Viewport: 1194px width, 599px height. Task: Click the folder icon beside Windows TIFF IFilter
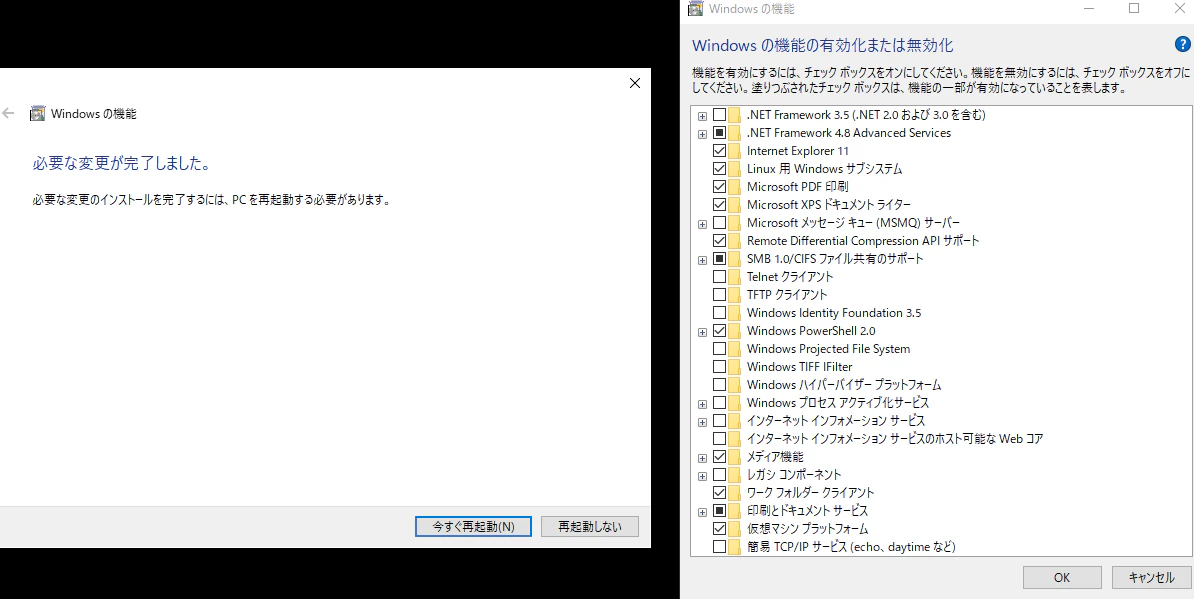734,367
